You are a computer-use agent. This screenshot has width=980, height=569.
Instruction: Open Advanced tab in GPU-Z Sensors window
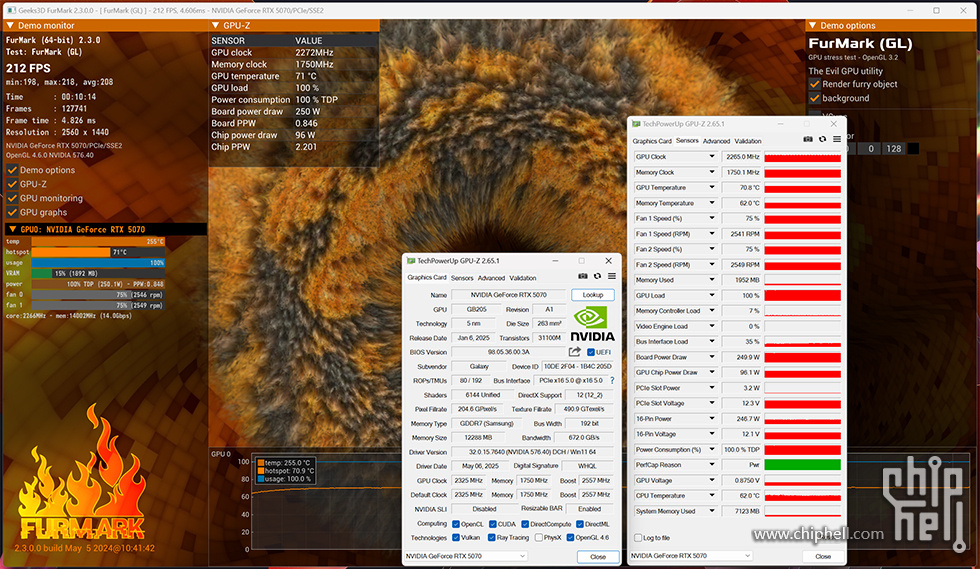716,141
